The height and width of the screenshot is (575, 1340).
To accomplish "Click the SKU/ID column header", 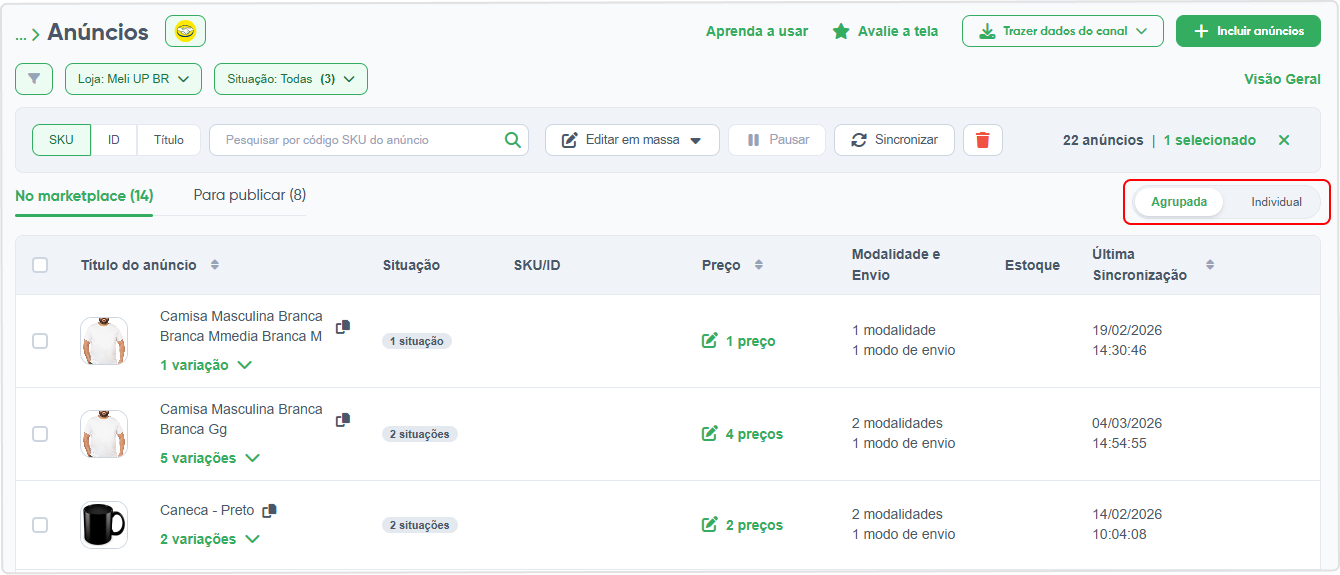I will tap(537, 265).
